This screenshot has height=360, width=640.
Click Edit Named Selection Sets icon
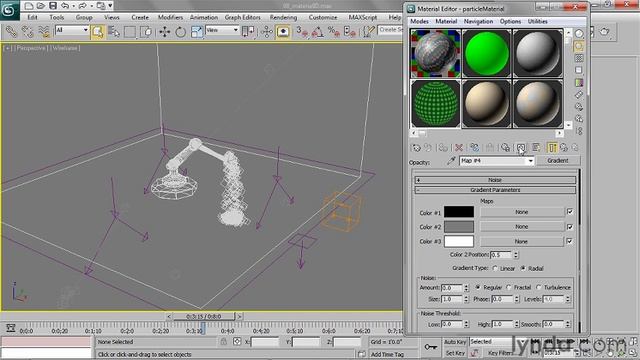pos(369,32)
